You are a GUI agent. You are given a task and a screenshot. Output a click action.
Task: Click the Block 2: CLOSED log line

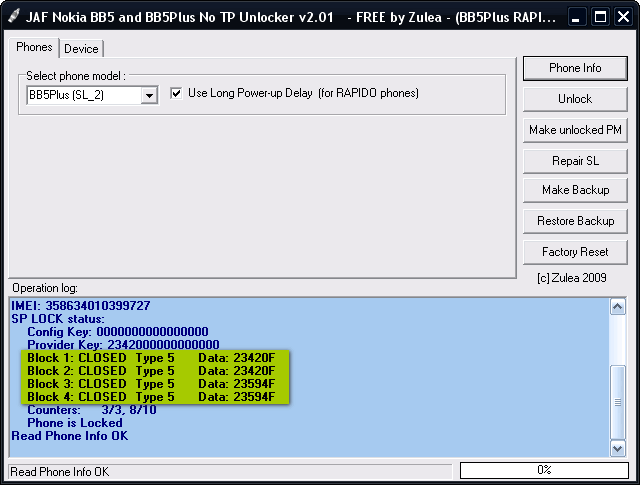(151, 371)
